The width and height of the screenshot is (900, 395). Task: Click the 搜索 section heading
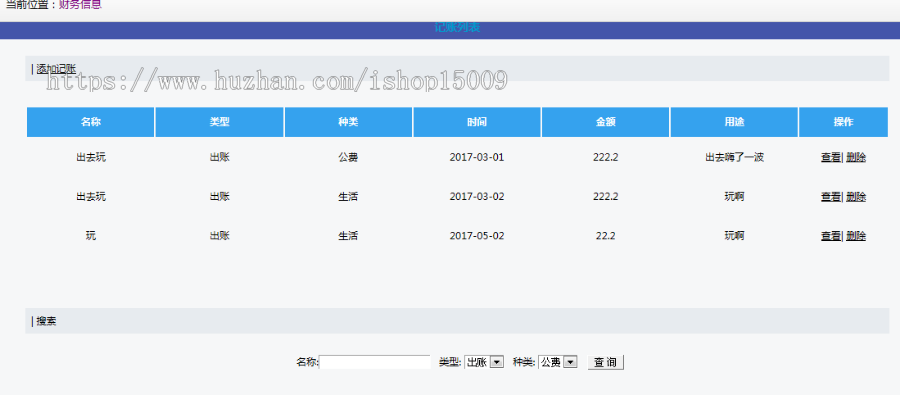pos(46,322)
